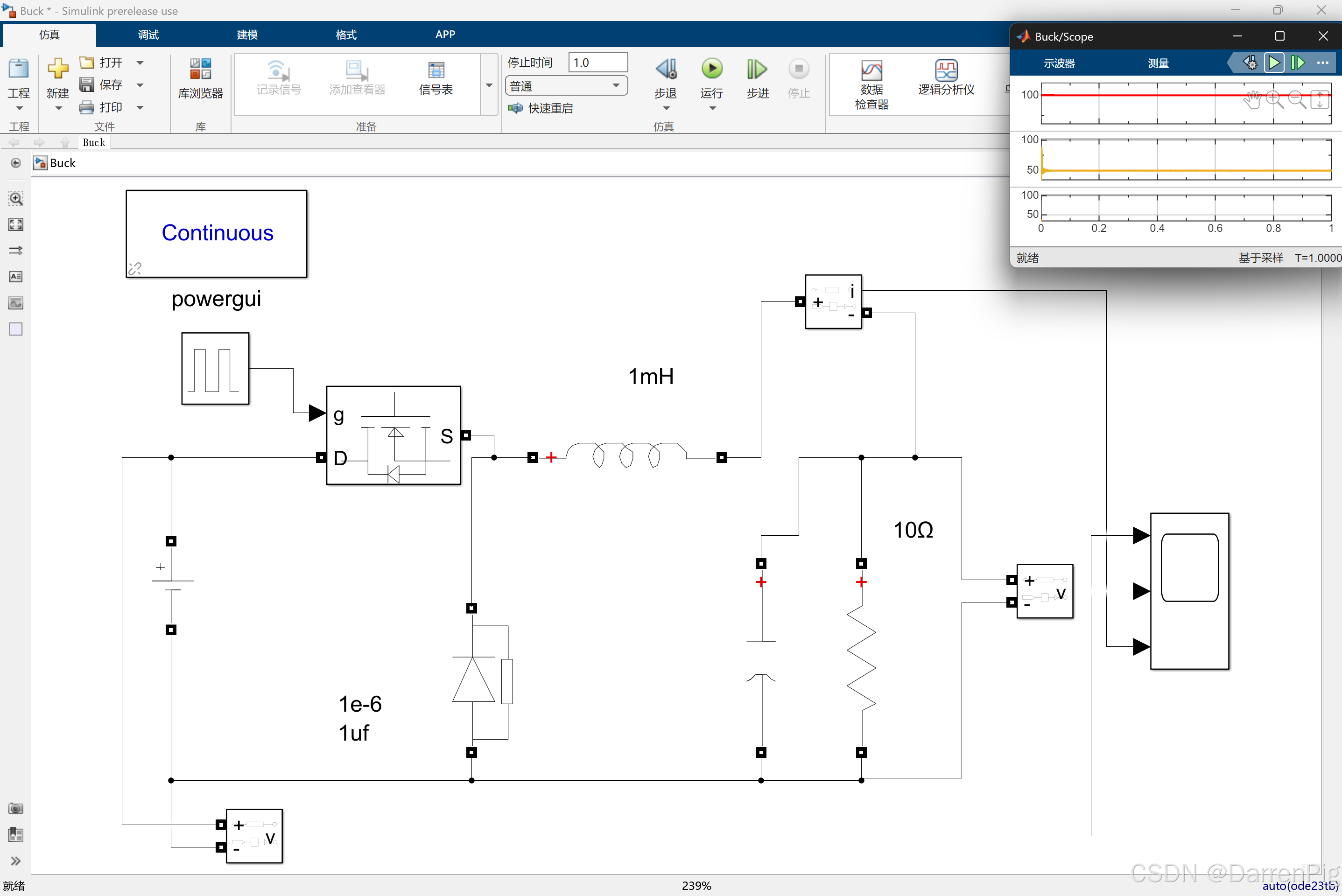Click the green Run simulation button
Screen dimensions: 1342x896
pos(711,69)
